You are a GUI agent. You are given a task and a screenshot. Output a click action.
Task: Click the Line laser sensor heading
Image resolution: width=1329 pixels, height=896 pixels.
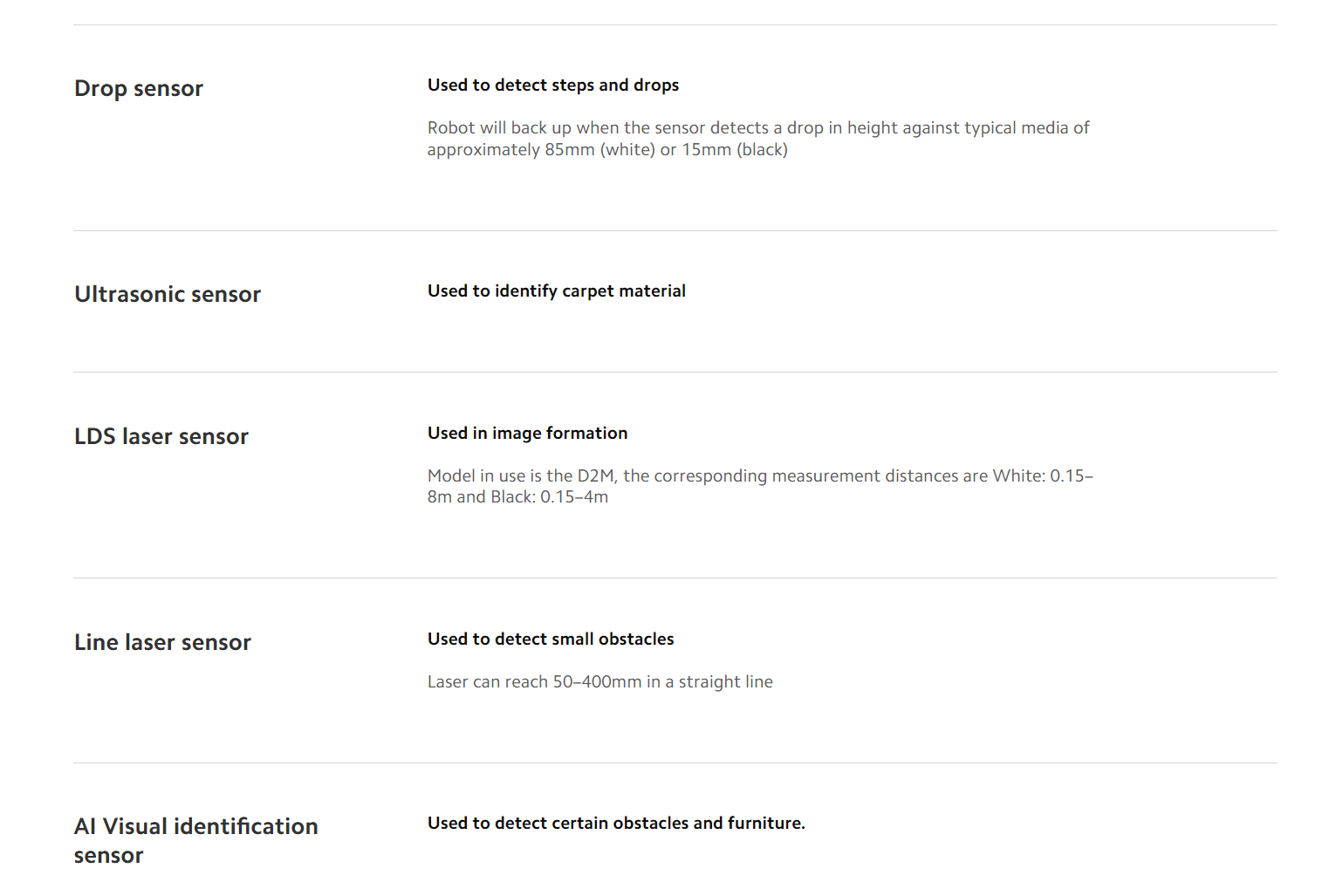162,642
